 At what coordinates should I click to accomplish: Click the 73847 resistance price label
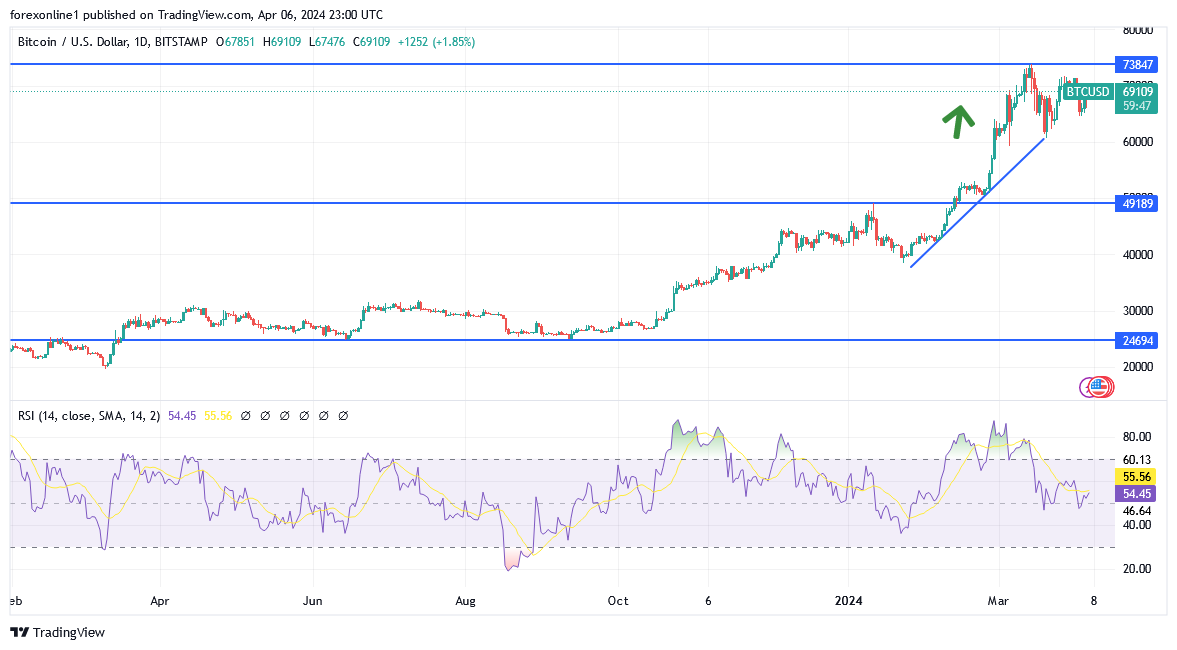tap(1136, 64)
